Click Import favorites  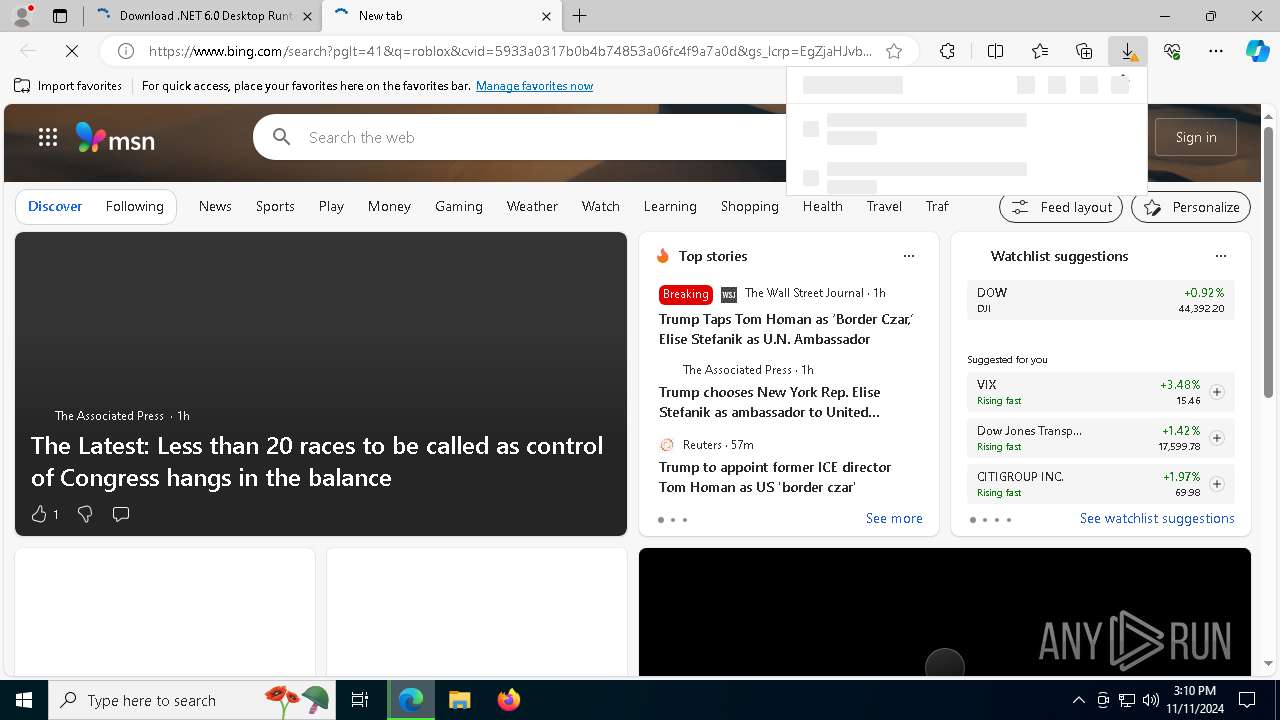tap(68, 86)
